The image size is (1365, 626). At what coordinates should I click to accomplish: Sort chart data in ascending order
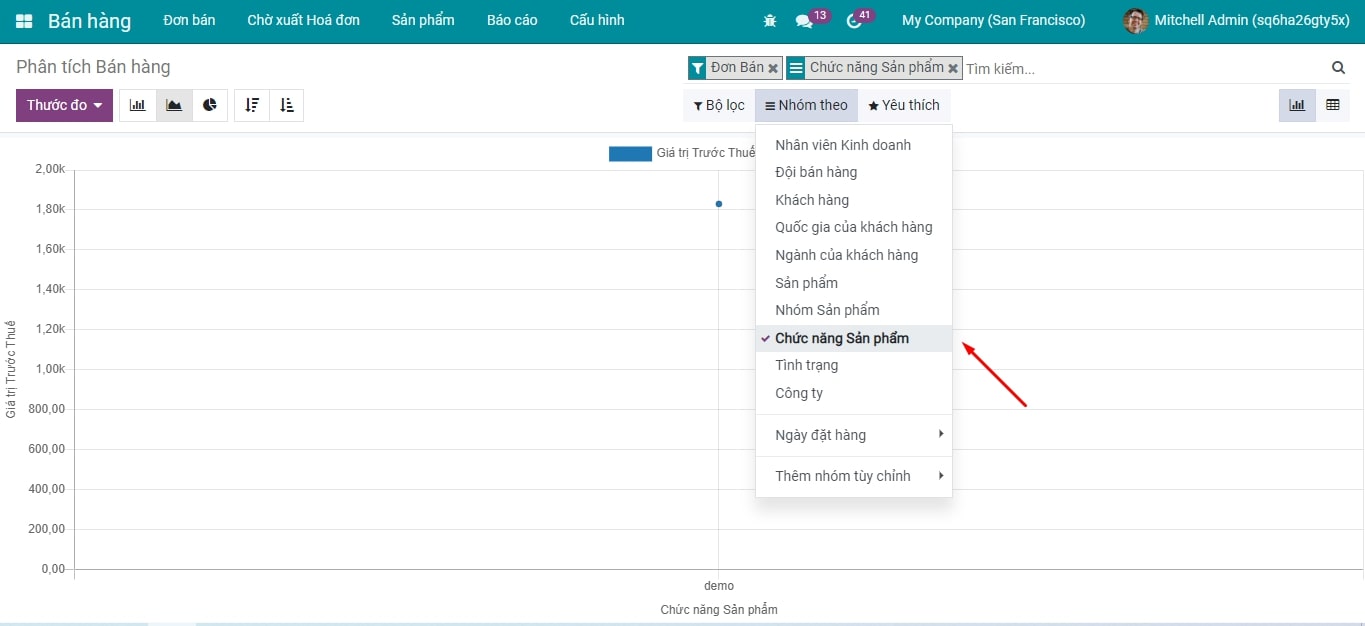click(x=287, y=105)
